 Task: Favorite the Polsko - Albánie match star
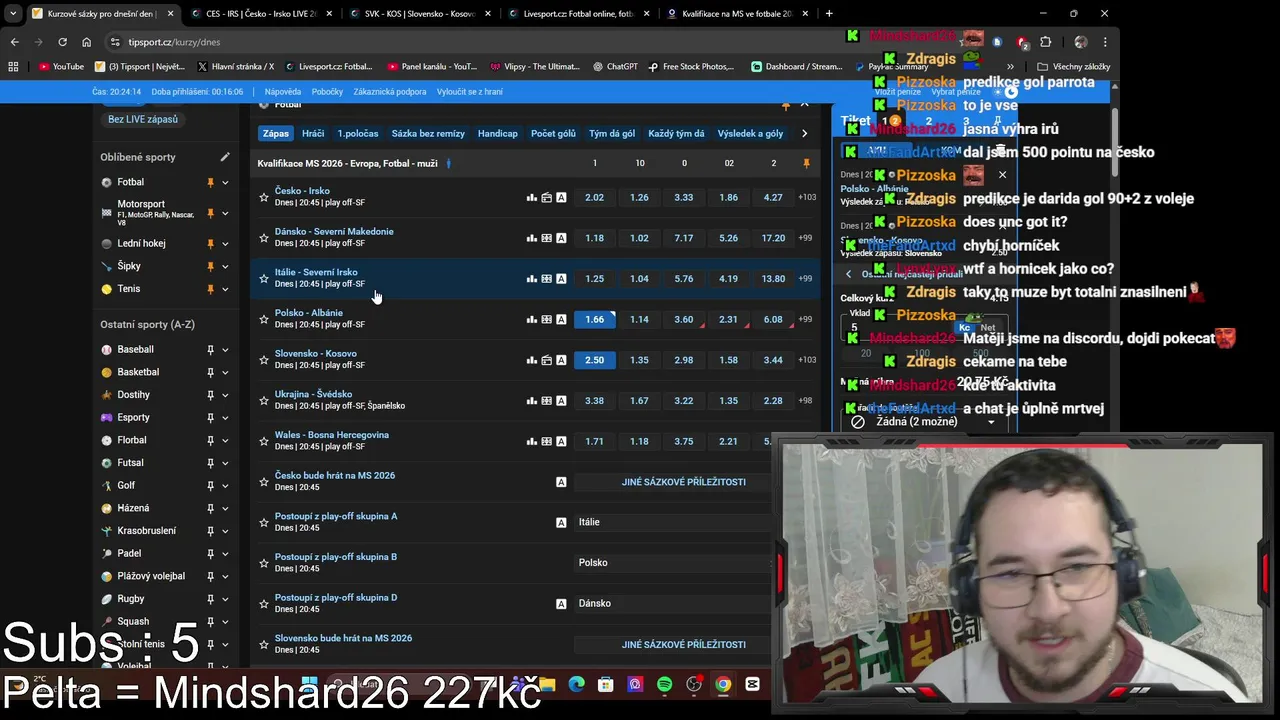(264, 319)
